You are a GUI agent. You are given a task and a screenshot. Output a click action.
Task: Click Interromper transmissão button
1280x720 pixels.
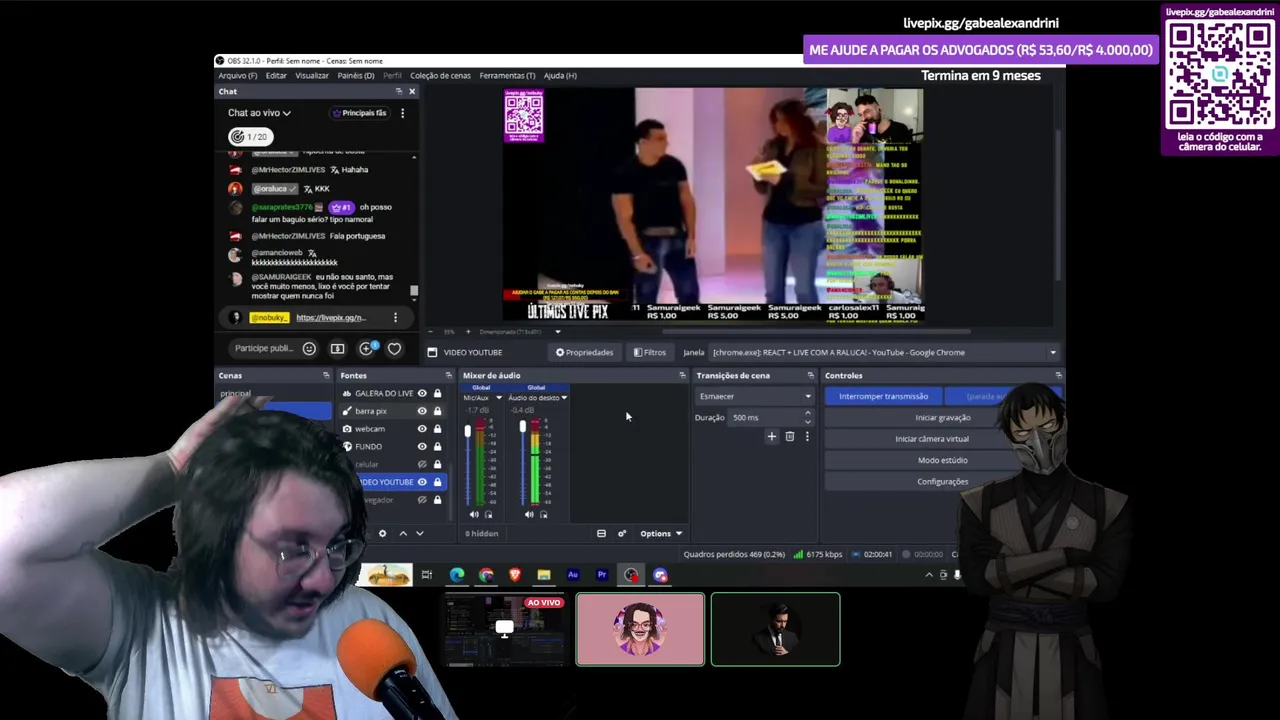click(x=883, y=396)
